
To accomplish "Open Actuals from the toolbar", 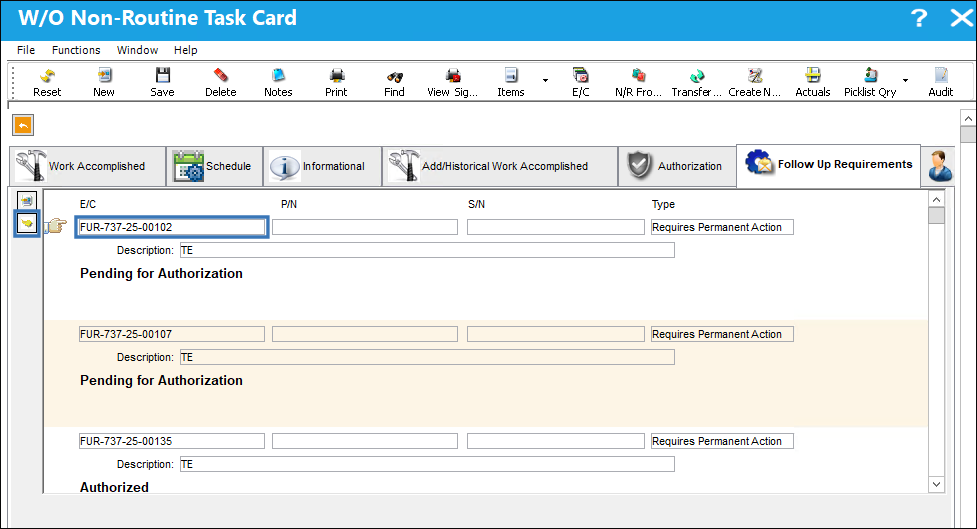I will 813,83.
